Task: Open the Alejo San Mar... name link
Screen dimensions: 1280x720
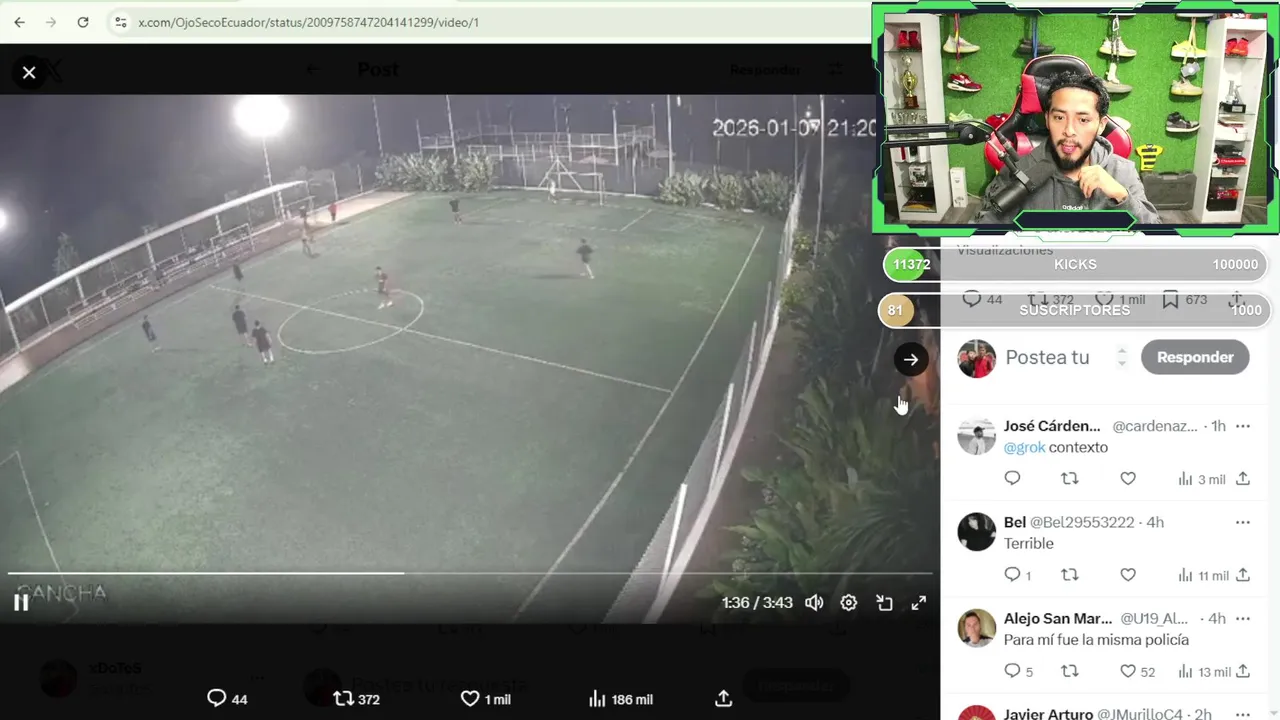Action: pyautogui.click(x=1058, y=618)
